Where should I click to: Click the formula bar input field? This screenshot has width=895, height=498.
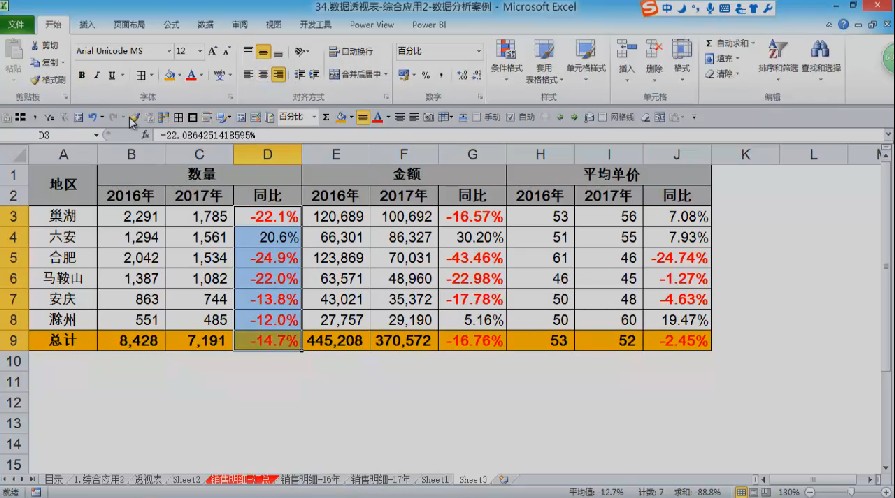[x=517, y=135]
